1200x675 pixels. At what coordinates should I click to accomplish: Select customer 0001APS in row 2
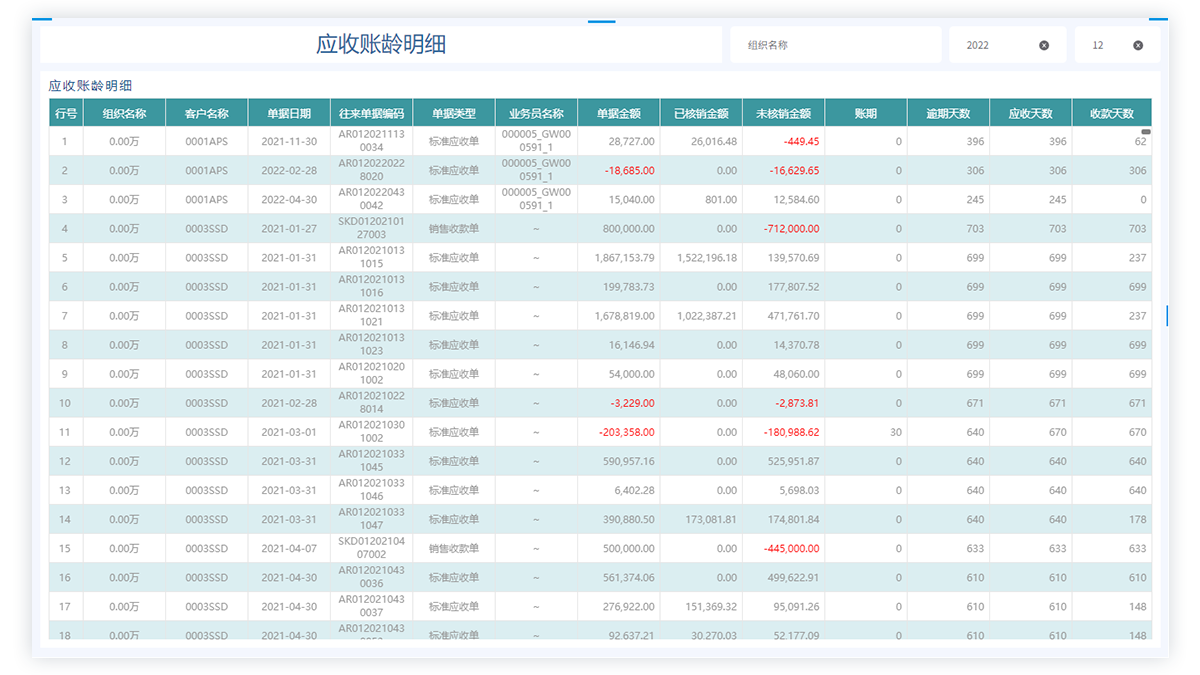click(x=206, y=171)
